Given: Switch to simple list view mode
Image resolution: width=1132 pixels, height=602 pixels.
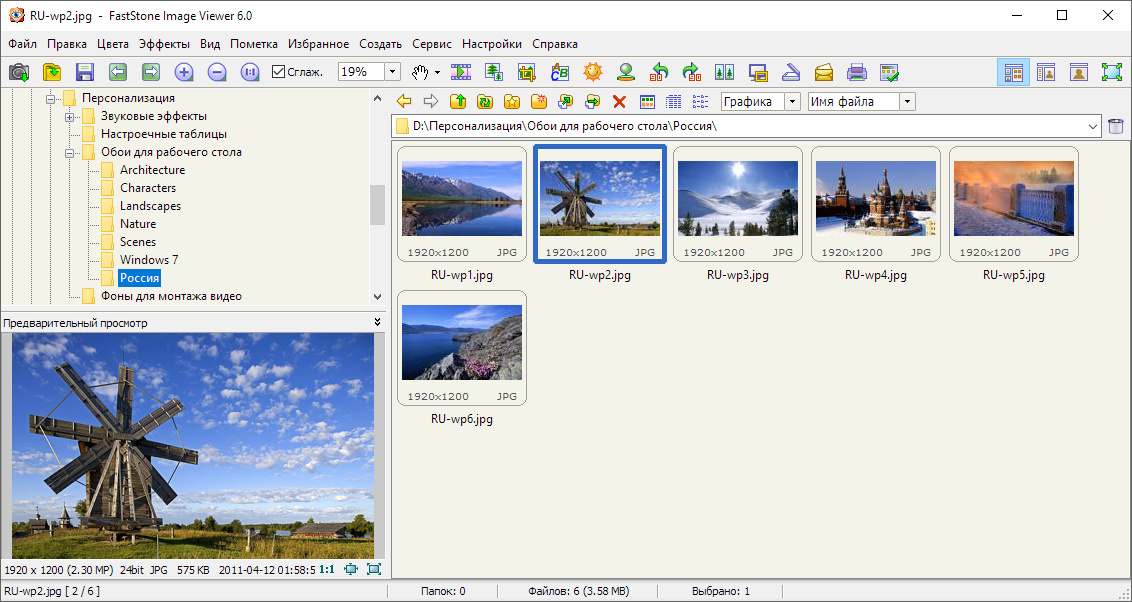Looking at the screenshot, I should coord(700,102).
